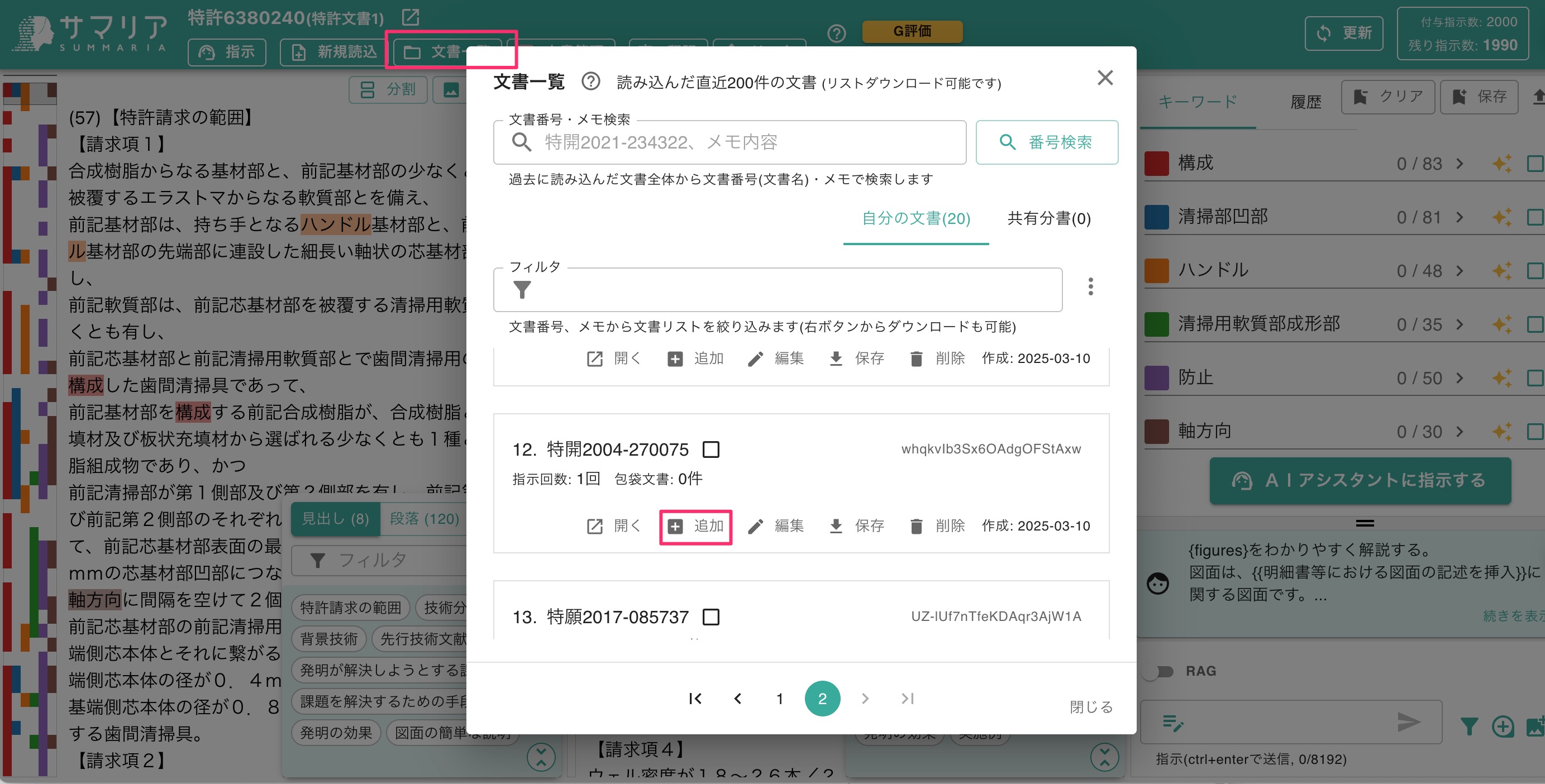
Task: Click the 分割 split button
Action: (388, 90)
